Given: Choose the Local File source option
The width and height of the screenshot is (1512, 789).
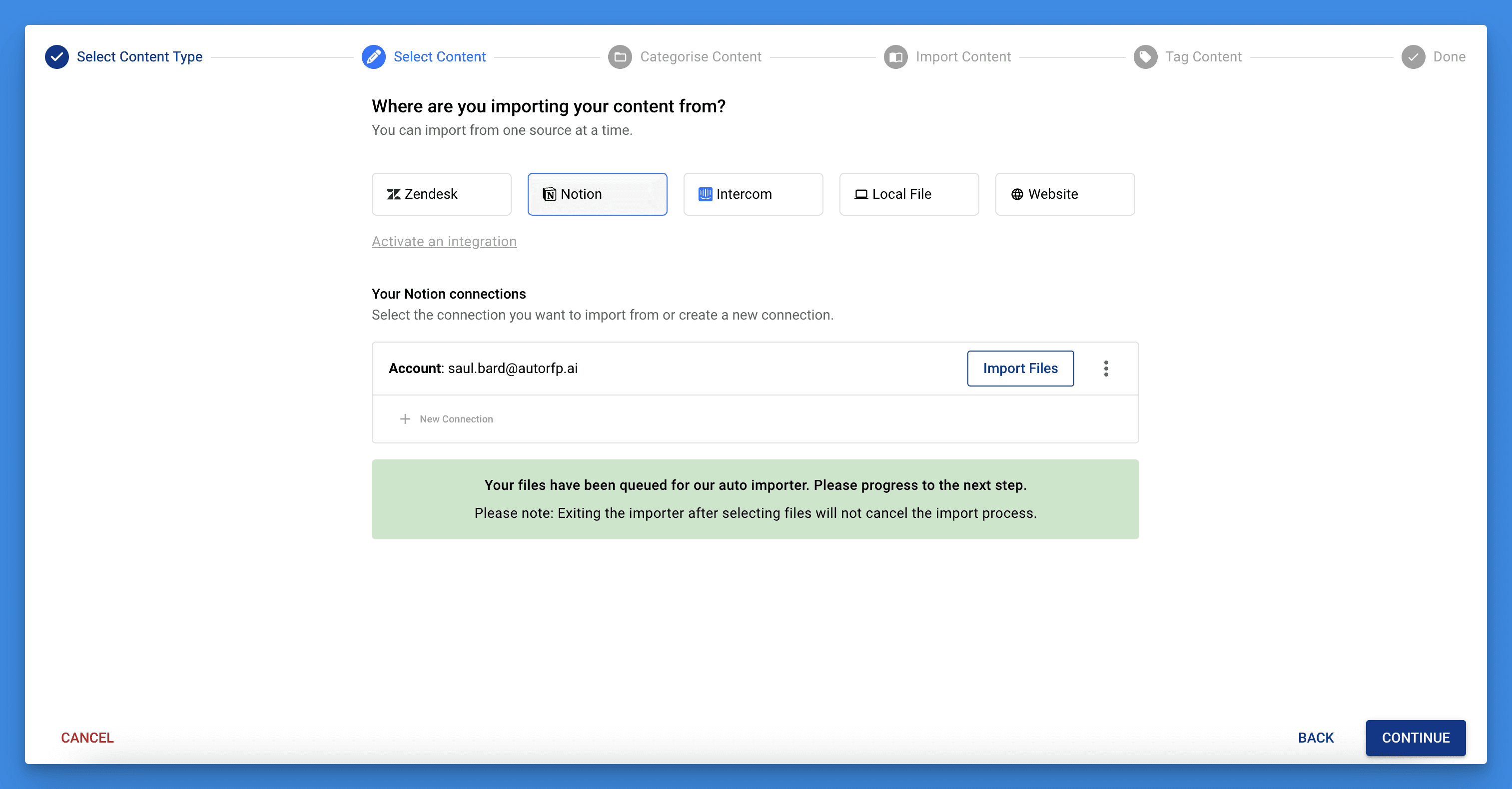Looking at the screenshot, I should pyautogui.click(x=908, y=194).
